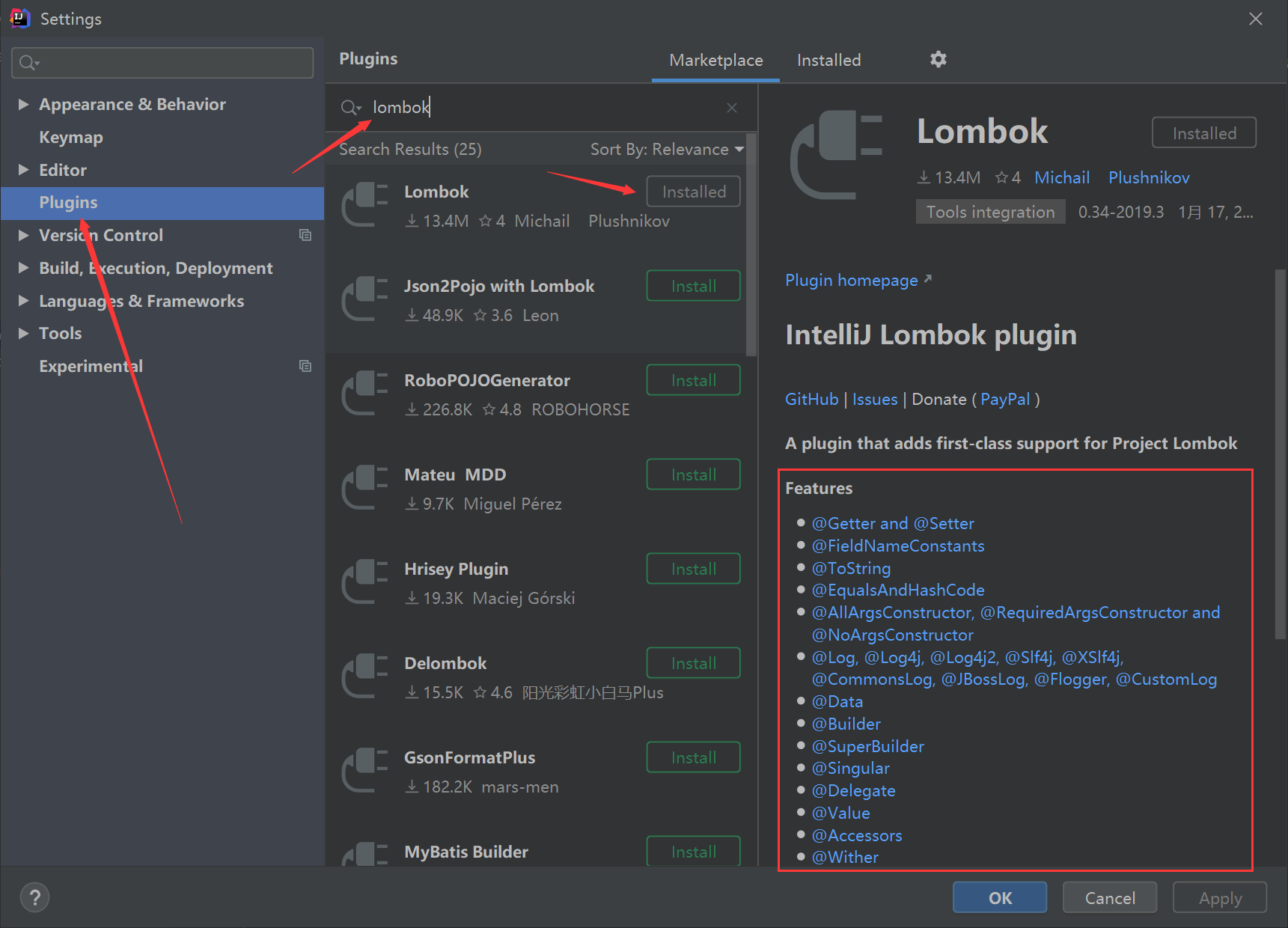Click the Hrisey Plugin icon
The height and width of the screenshot is (928, 1288).
click(x=365, y=581)
